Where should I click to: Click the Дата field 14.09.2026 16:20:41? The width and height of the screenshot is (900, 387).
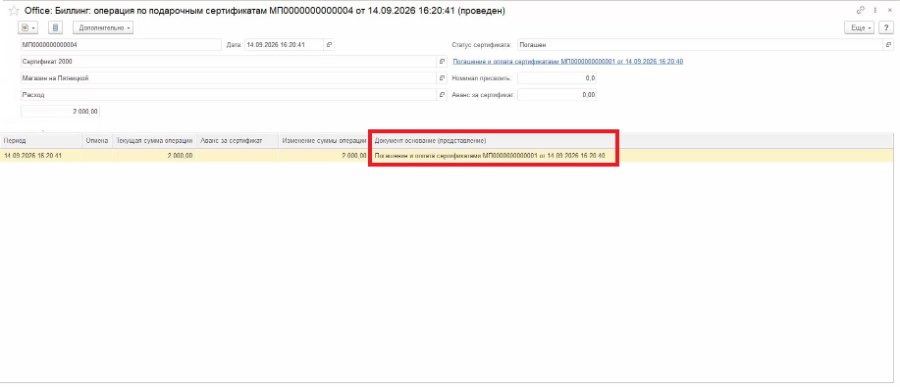pos(284,45)
